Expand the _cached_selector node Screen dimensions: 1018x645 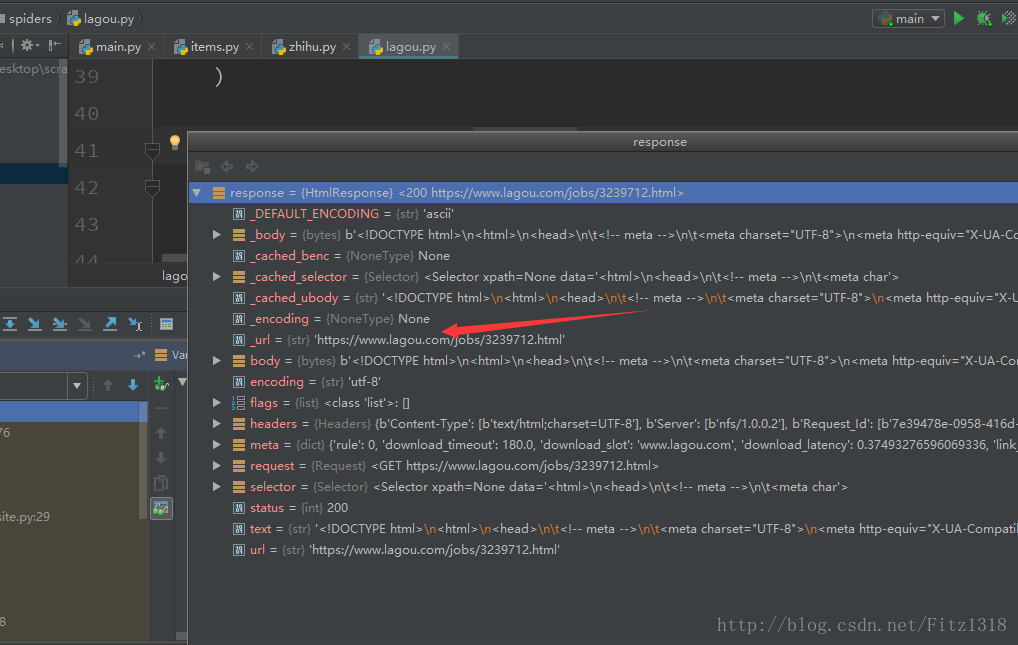click(x=217, y=277)
